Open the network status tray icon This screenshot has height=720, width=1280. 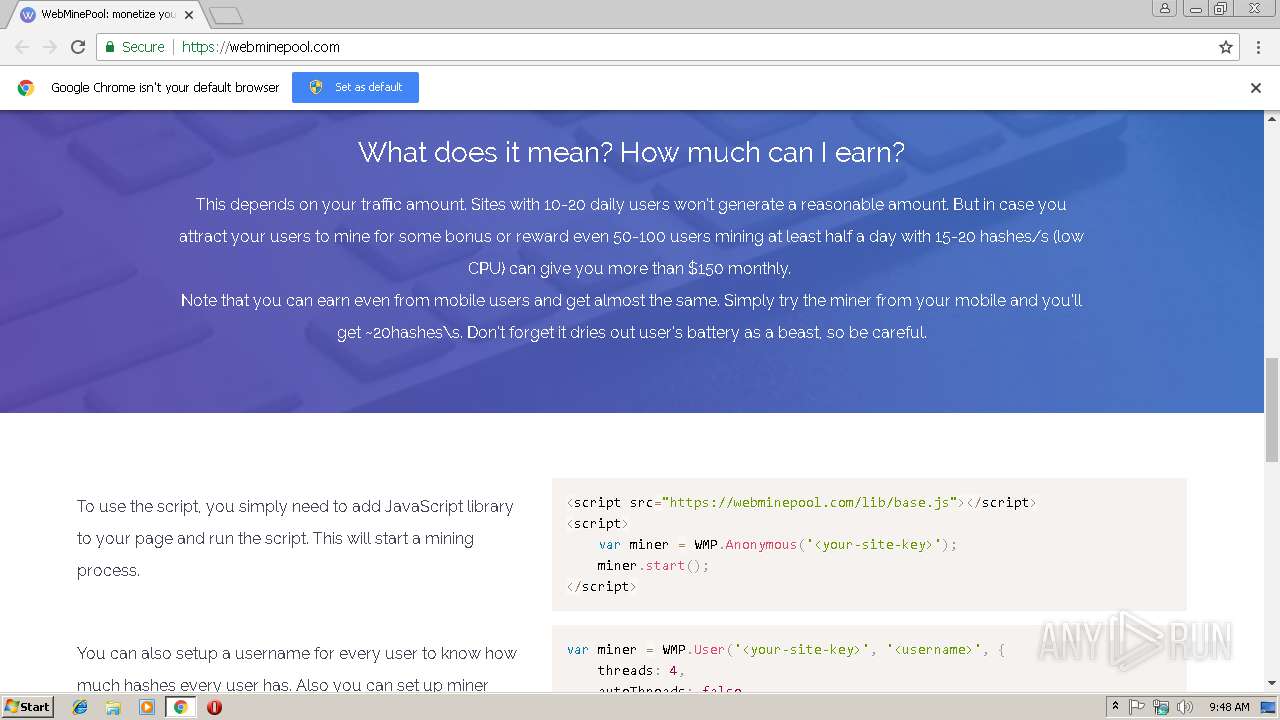pos(1161,707)
